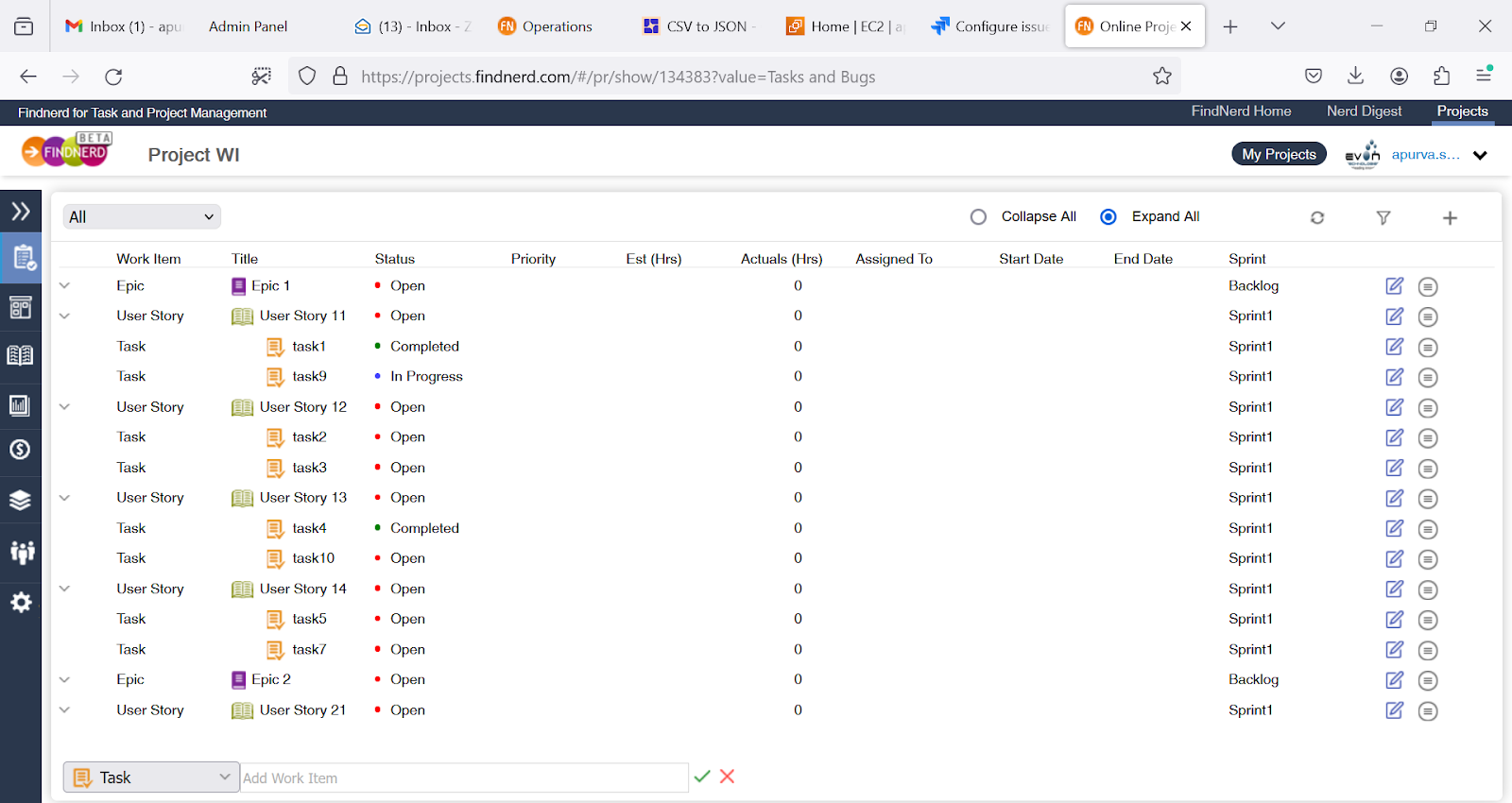Open the settings gear sidebar icon
The height and width of the screenshot is (803, 1512).
tap(21, 603)
